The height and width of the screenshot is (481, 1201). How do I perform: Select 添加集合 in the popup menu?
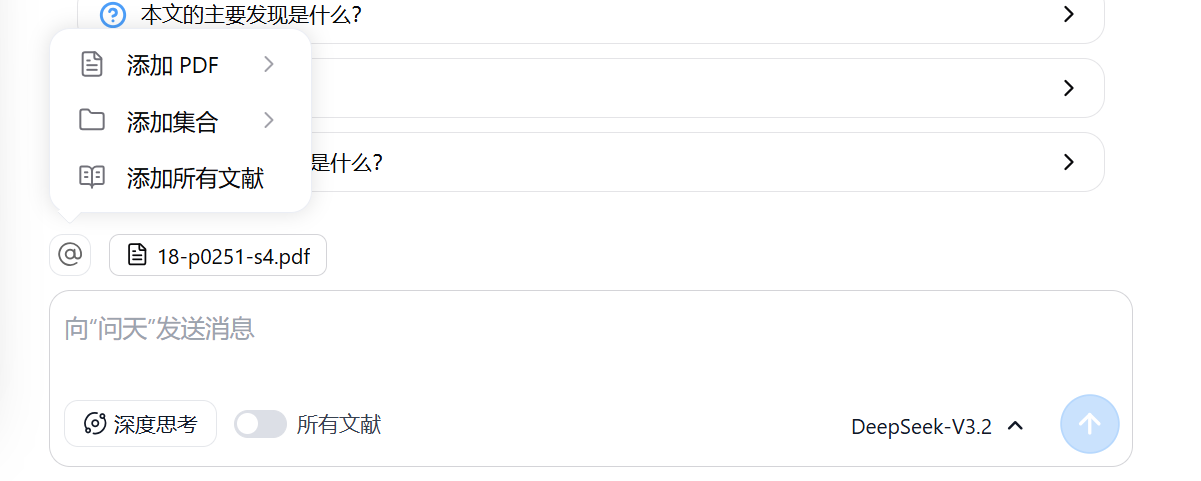[173, 122]
